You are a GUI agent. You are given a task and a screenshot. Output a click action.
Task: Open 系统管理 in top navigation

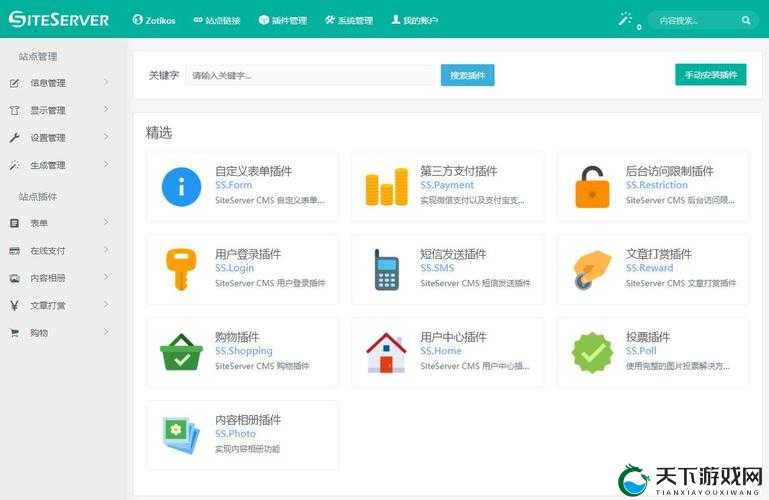(349, 20)
